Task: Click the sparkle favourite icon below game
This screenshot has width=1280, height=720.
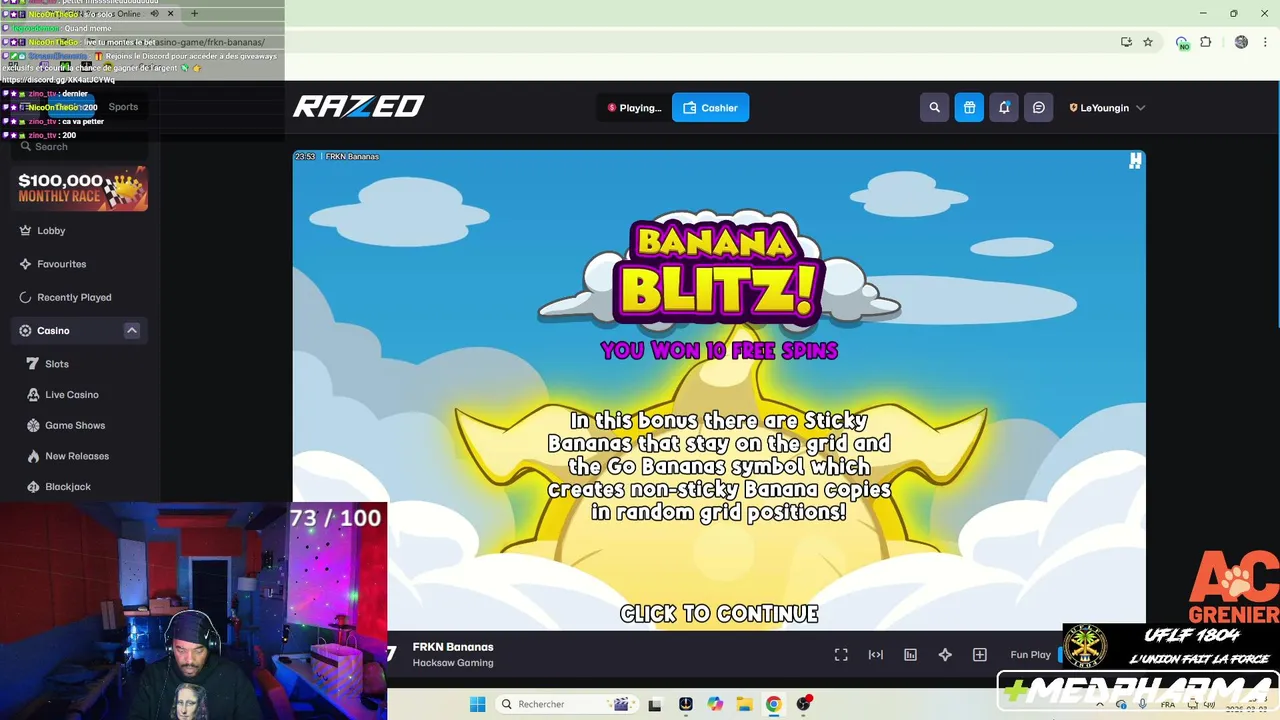Action: (945, 655)
